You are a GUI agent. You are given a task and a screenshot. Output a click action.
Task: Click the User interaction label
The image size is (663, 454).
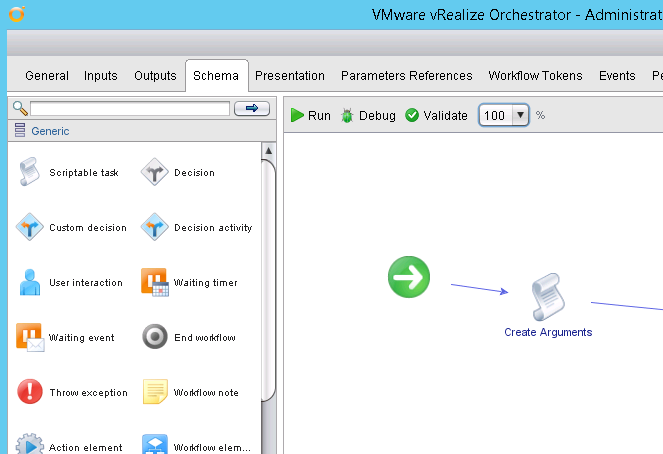click(x=86, y=282)
